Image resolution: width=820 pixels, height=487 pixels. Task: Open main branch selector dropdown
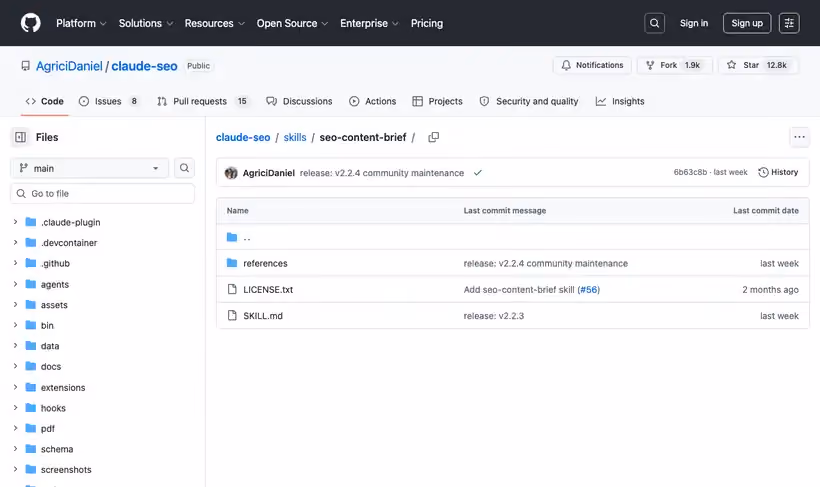[89, 168]
